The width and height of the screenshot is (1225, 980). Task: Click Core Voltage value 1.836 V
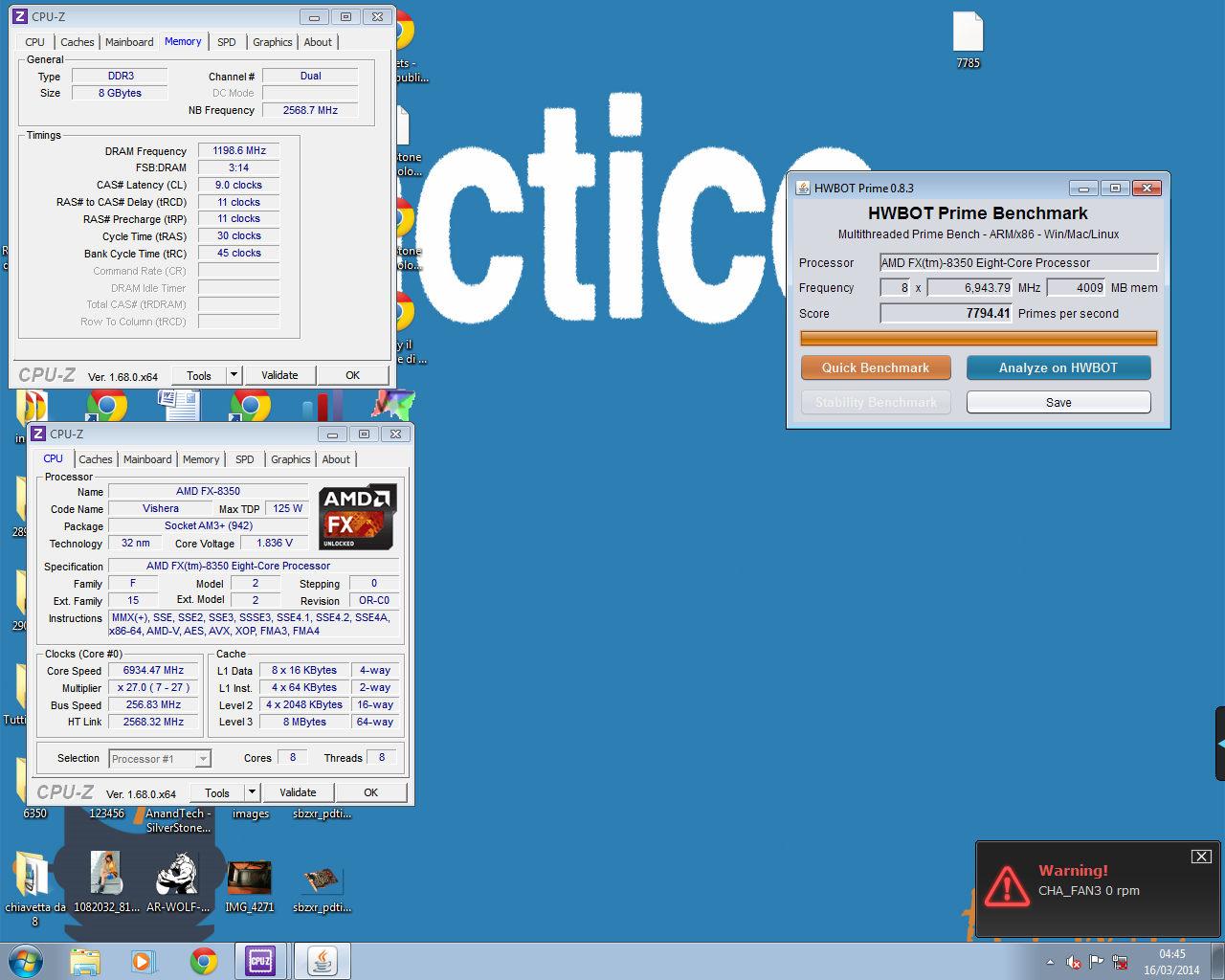pos(275,543)
